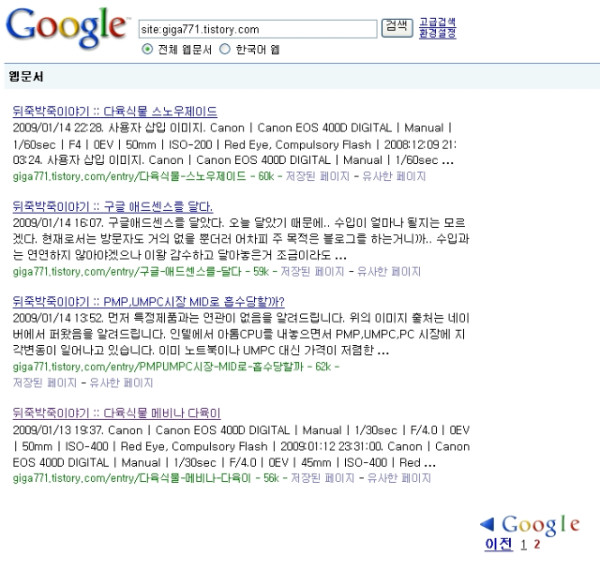Go to results page 1
The height and width of the screenshot is (570, 600).
point(523,544)
